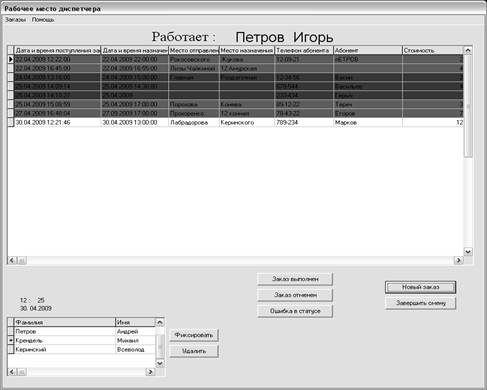Click the Заказ отменен button
Image resolution: width=487 pixels, height=390 pixels.
pos(295,295)
